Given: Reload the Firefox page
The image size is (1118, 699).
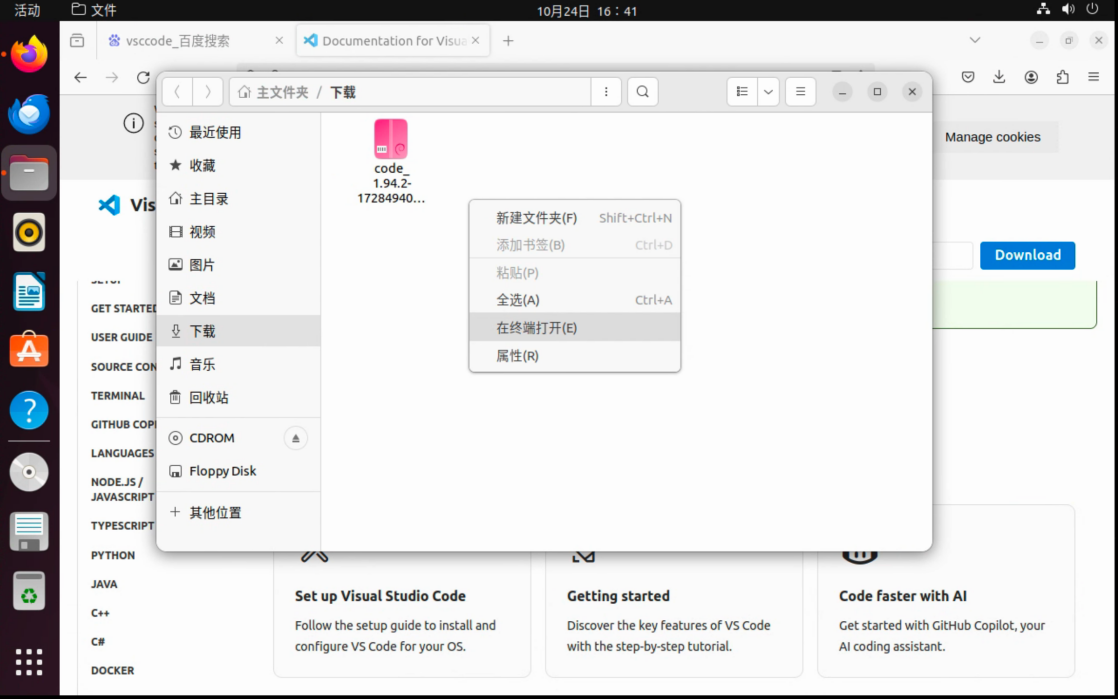Looking at the screenshot, I should (x=143, y=77).
